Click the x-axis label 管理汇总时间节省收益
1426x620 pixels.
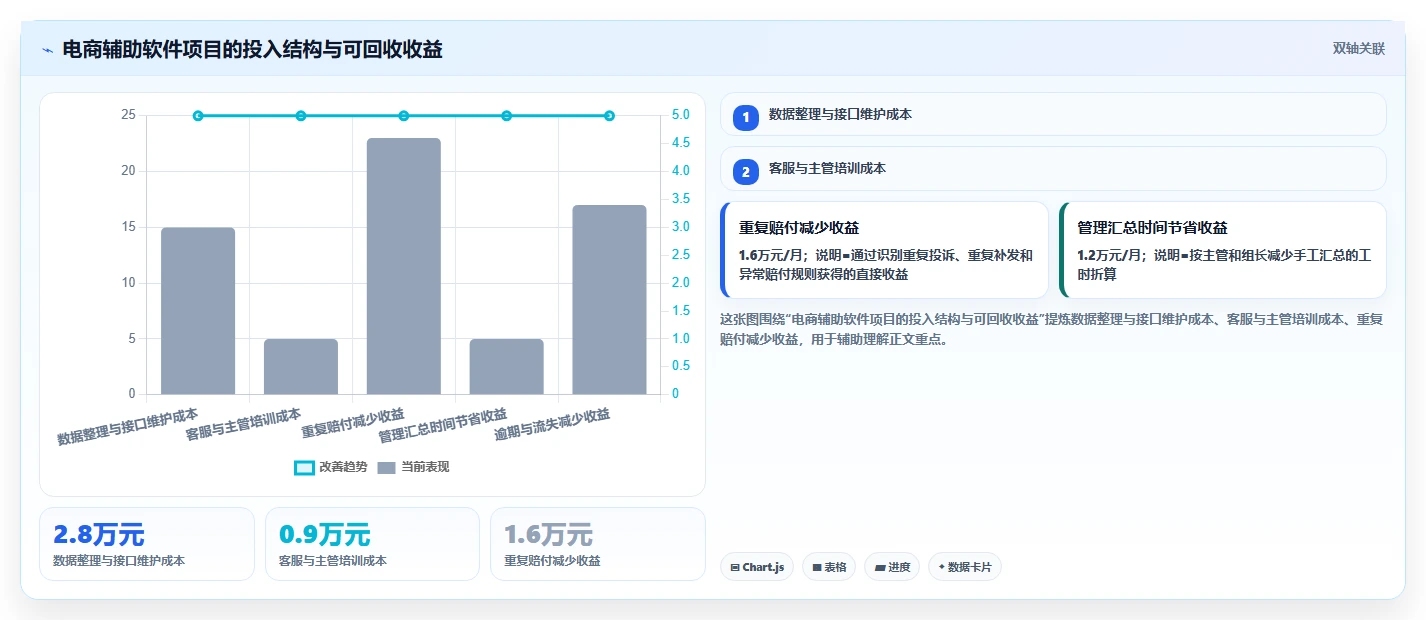pyautogui.click(x=442, y=426)
